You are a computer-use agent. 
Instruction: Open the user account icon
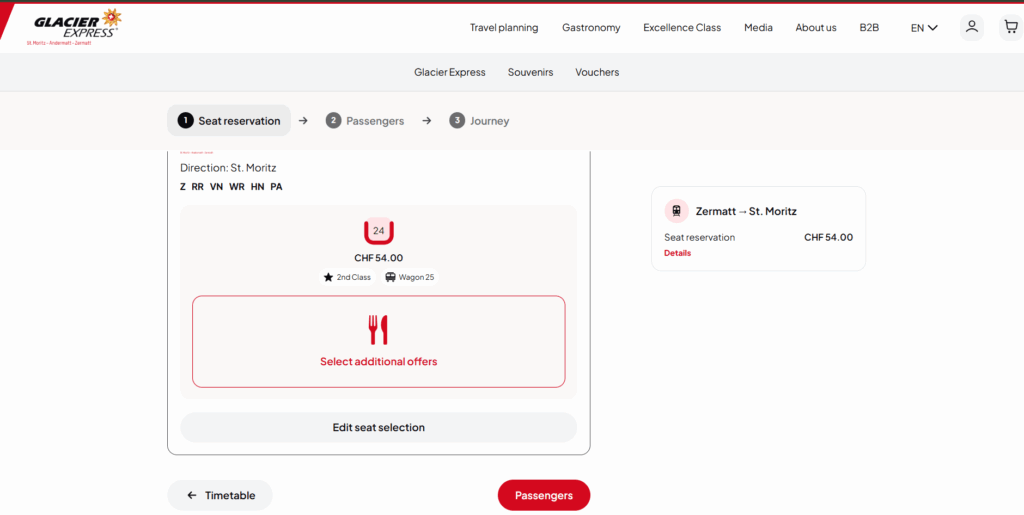click(971, 27)
